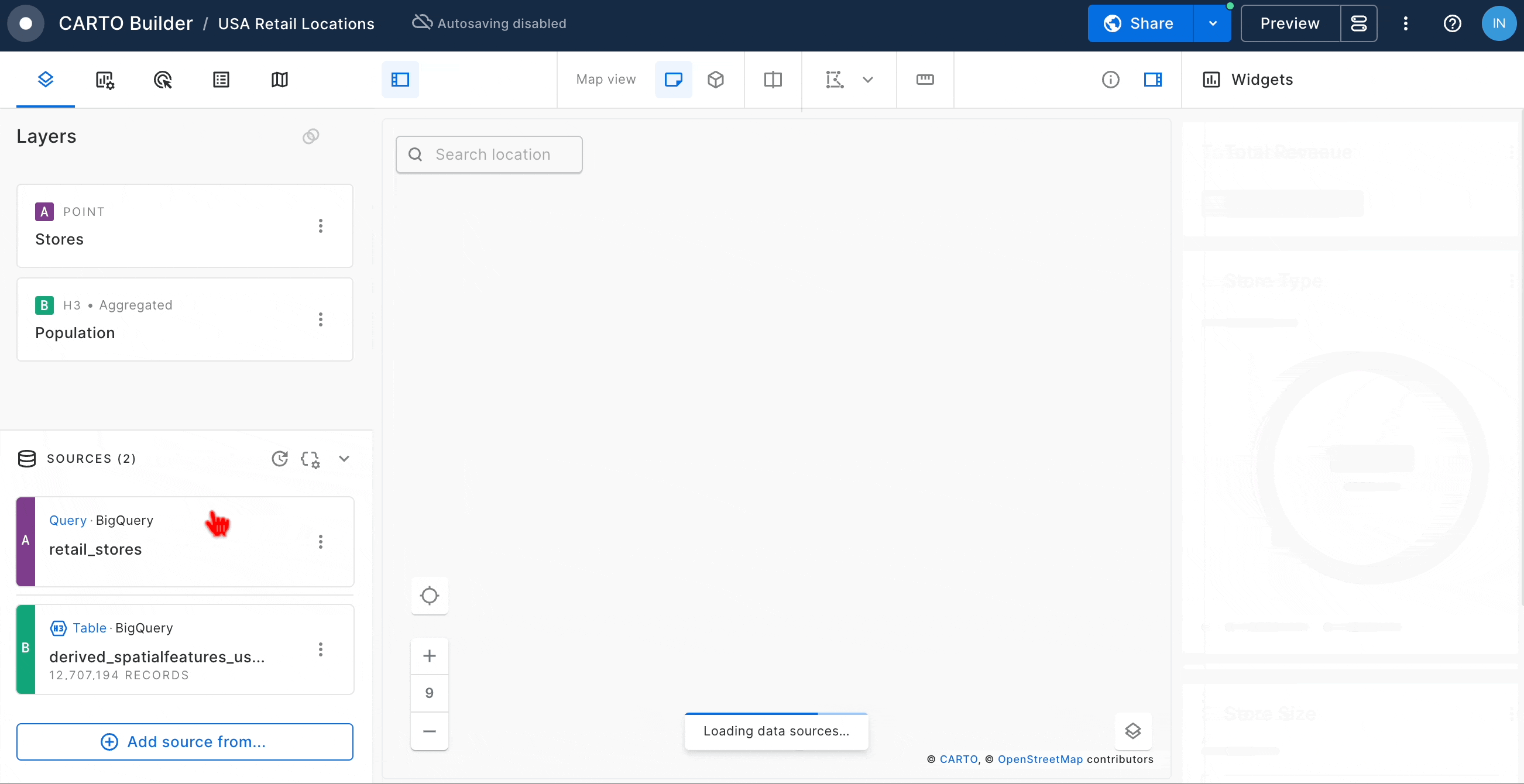The width and height of the screenshot is (1524, 784).
Task: Open Stores layer options menu
Action: [321, 226]
